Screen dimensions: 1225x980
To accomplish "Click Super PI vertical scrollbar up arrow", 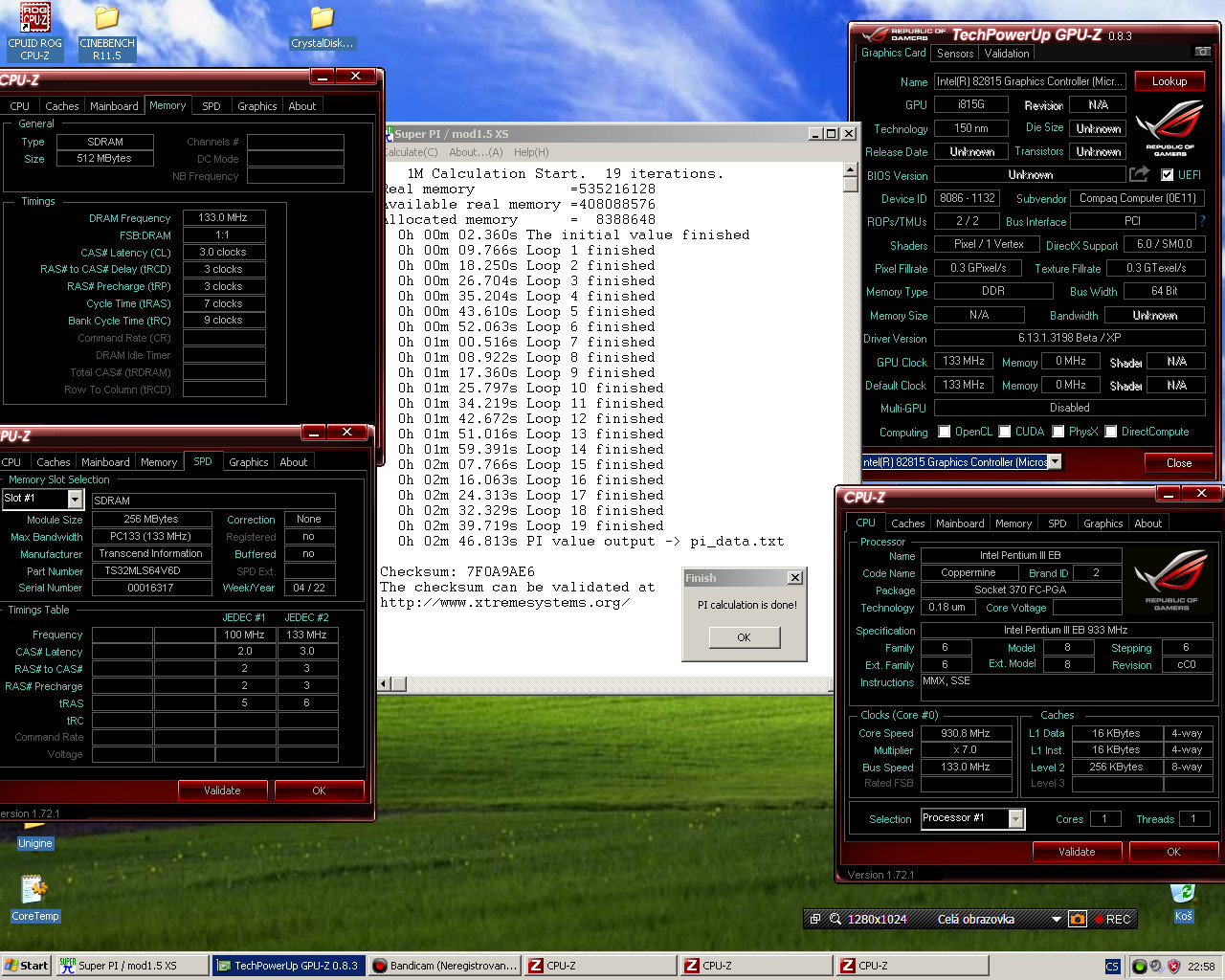I will click(x=850, y=170).
